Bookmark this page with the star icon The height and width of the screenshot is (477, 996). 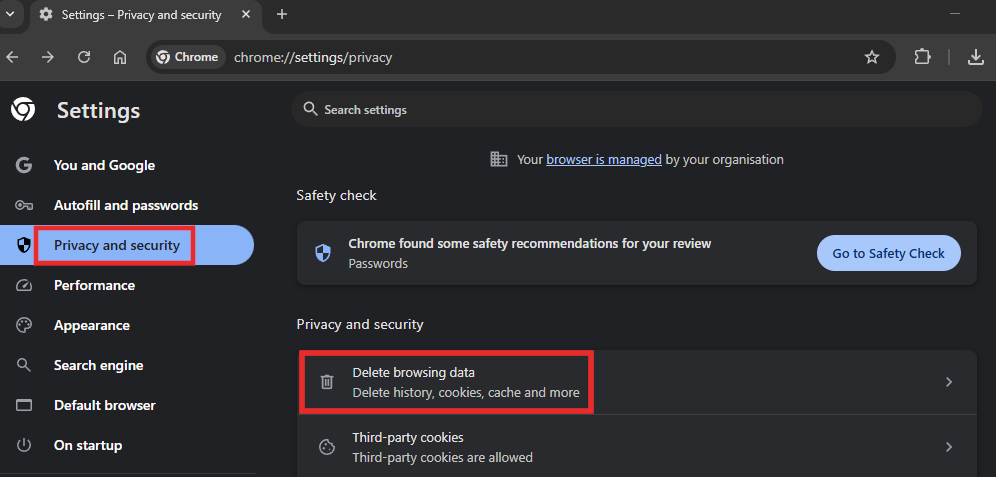(x=872, y=57)
